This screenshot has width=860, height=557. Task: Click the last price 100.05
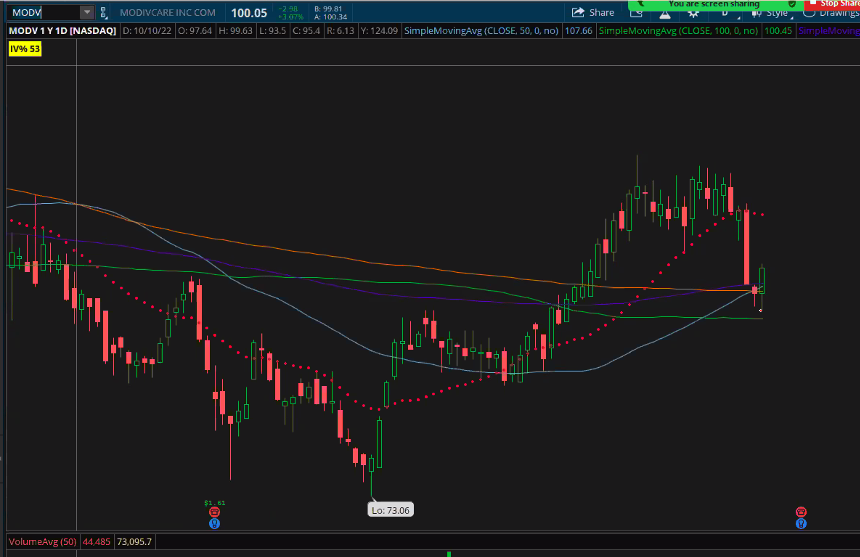tap(249, 13)
